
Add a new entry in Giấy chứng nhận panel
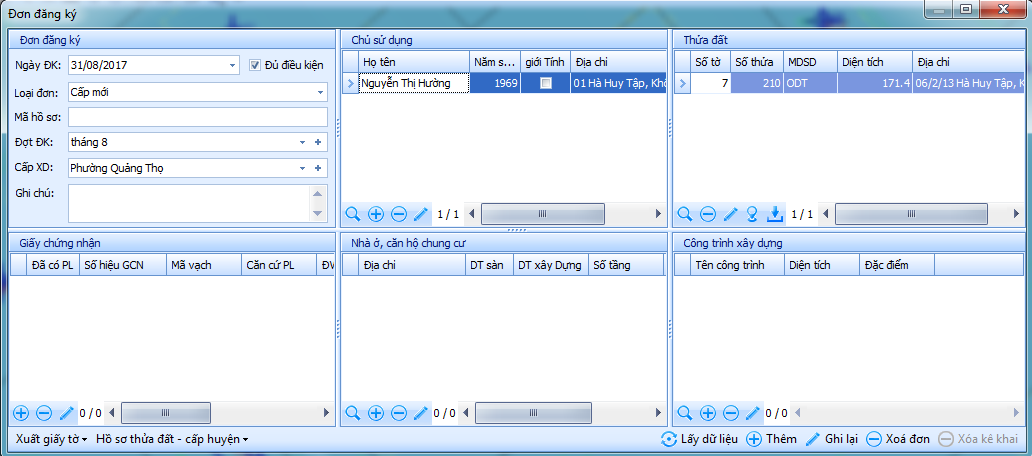[x=21, y=413]
